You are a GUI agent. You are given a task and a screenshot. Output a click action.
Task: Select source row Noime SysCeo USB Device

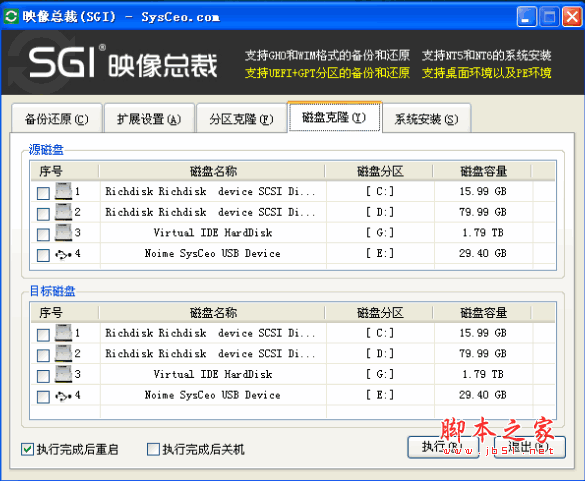click(213, 253)
